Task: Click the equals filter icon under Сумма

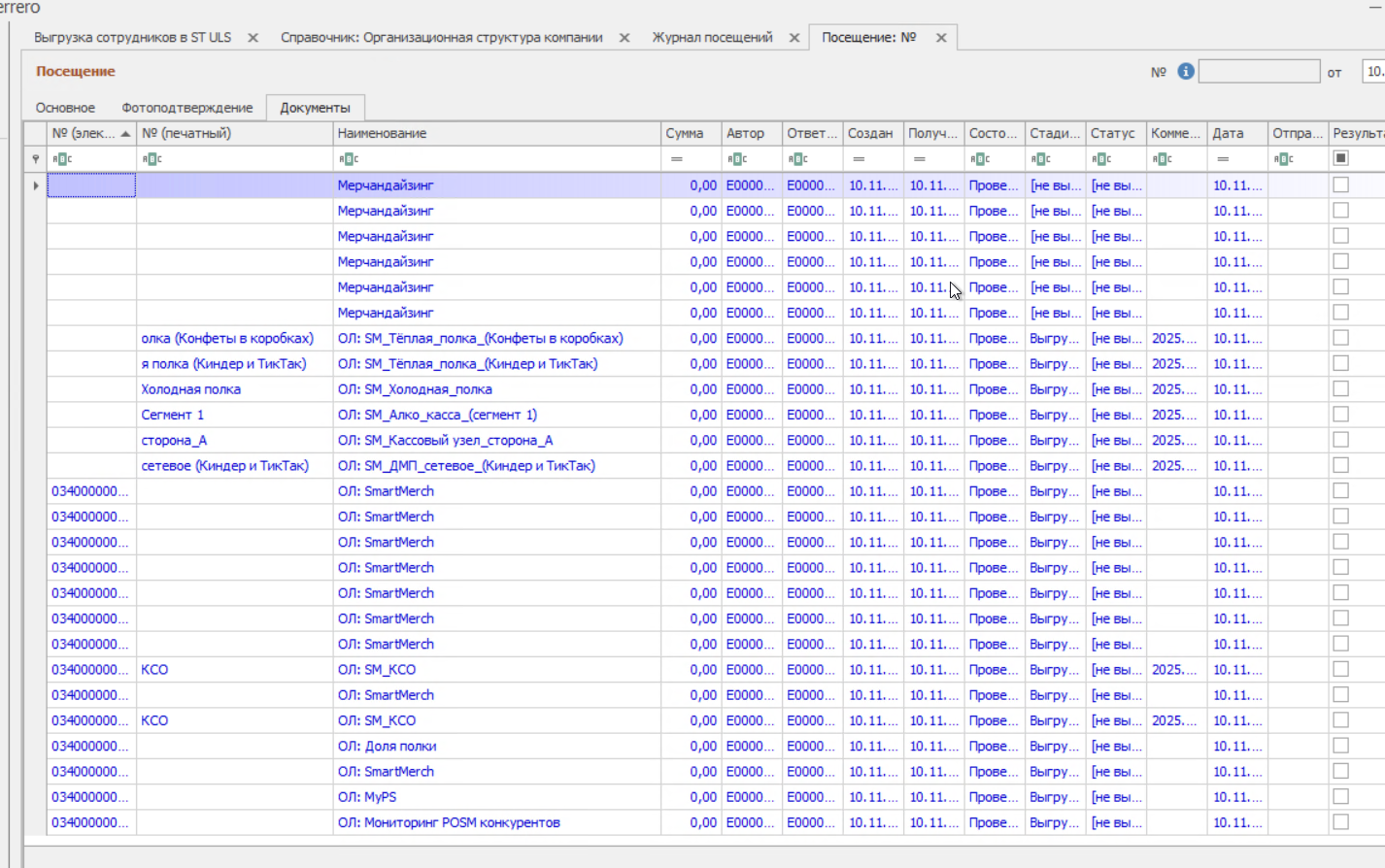Action: click(676, 159)
